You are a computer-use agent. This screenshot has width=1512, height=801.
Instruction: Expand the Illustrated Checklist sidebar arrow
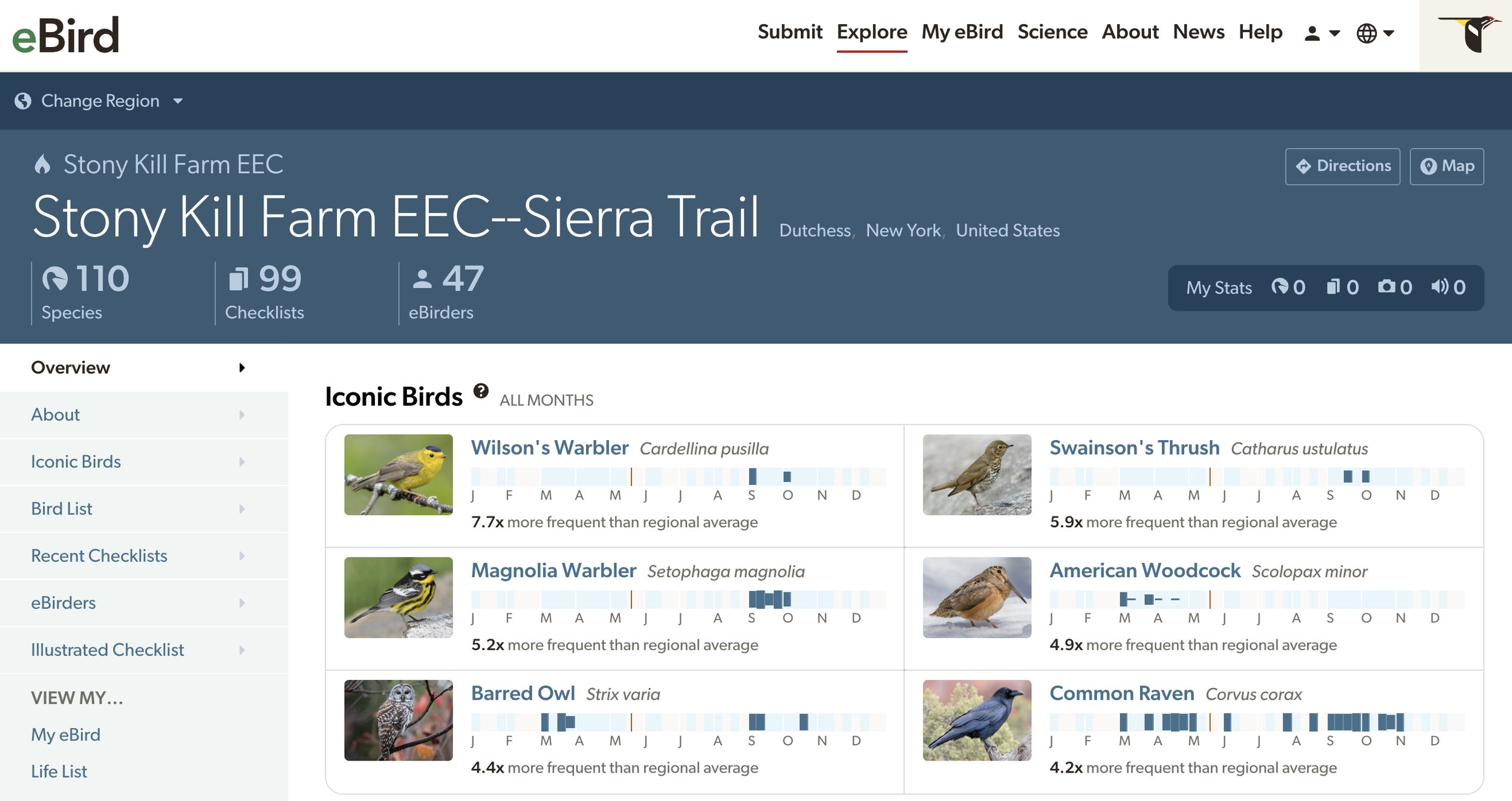242,650
